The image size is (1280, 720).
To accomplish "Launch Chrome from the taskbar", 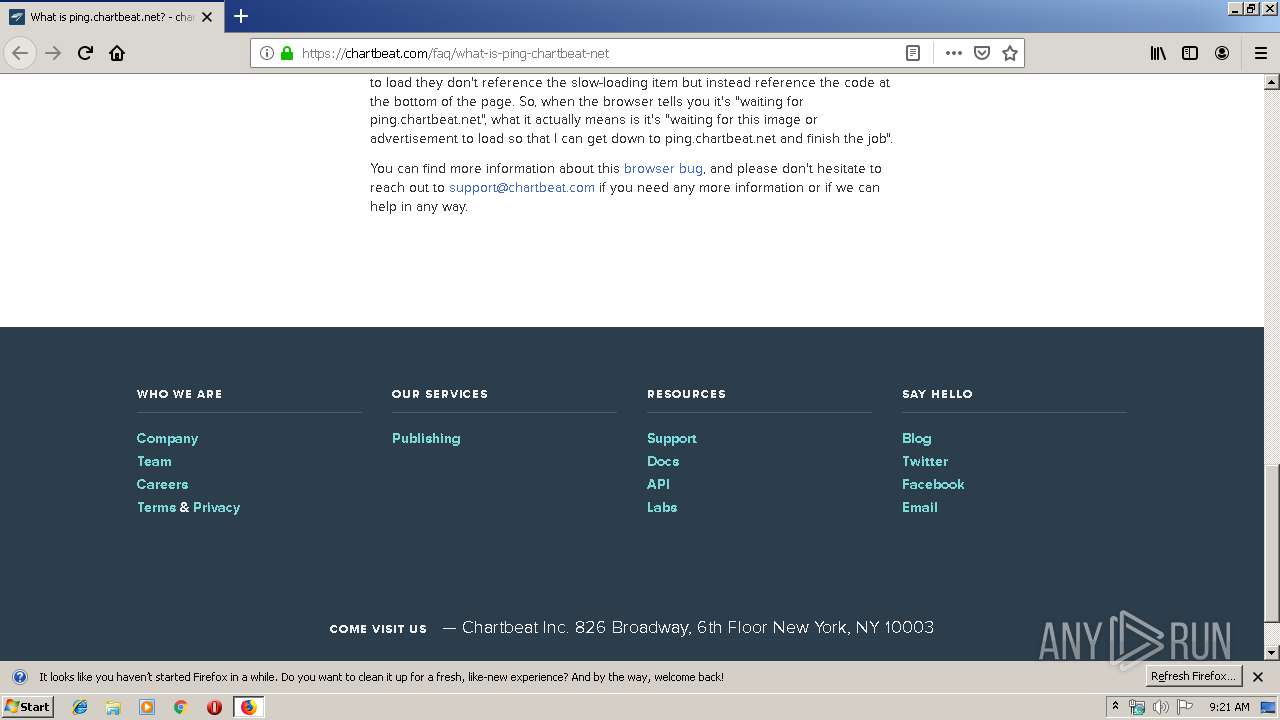I will point(180,707).
